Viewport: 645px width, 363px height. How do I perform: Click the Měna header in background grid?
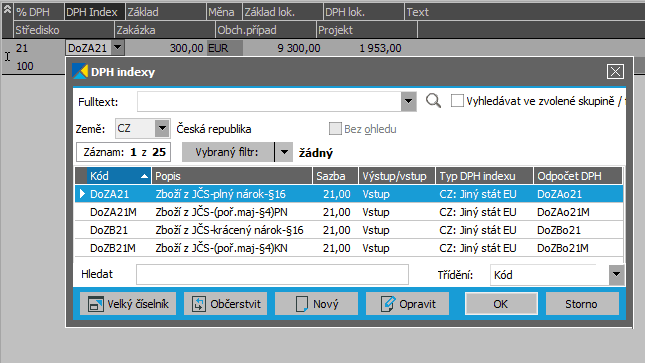tap(224, 12)
